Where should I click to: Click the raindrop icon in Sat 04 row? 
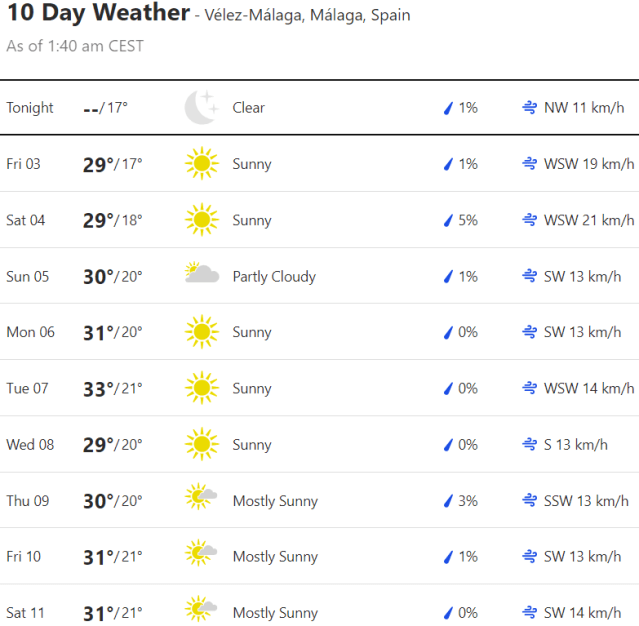tap(449, 220)
